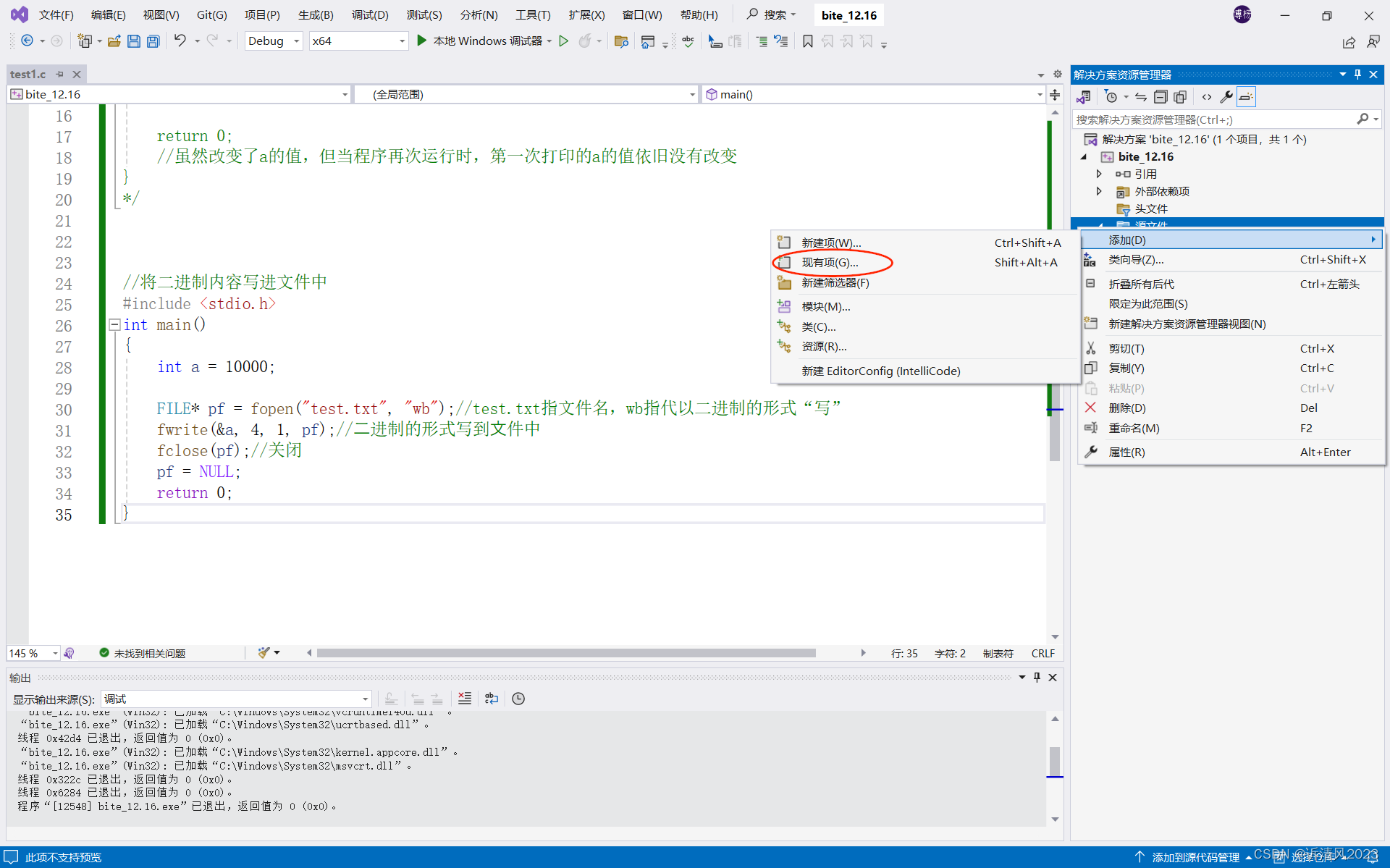Click the Open File toolbar icon
The height and width of the screenshot is (868, 1390).
tap(114, 41)
